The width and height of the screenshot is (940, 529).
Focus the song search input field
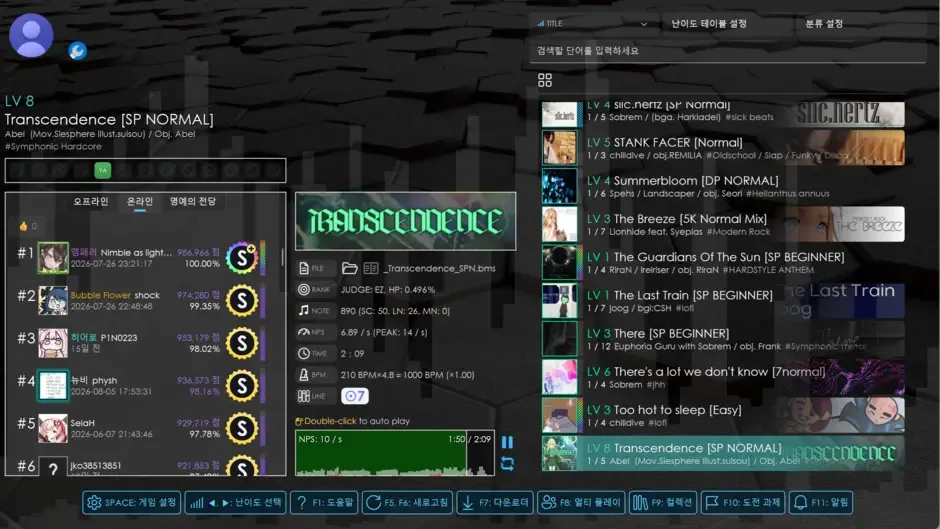(x=727, y=51)
